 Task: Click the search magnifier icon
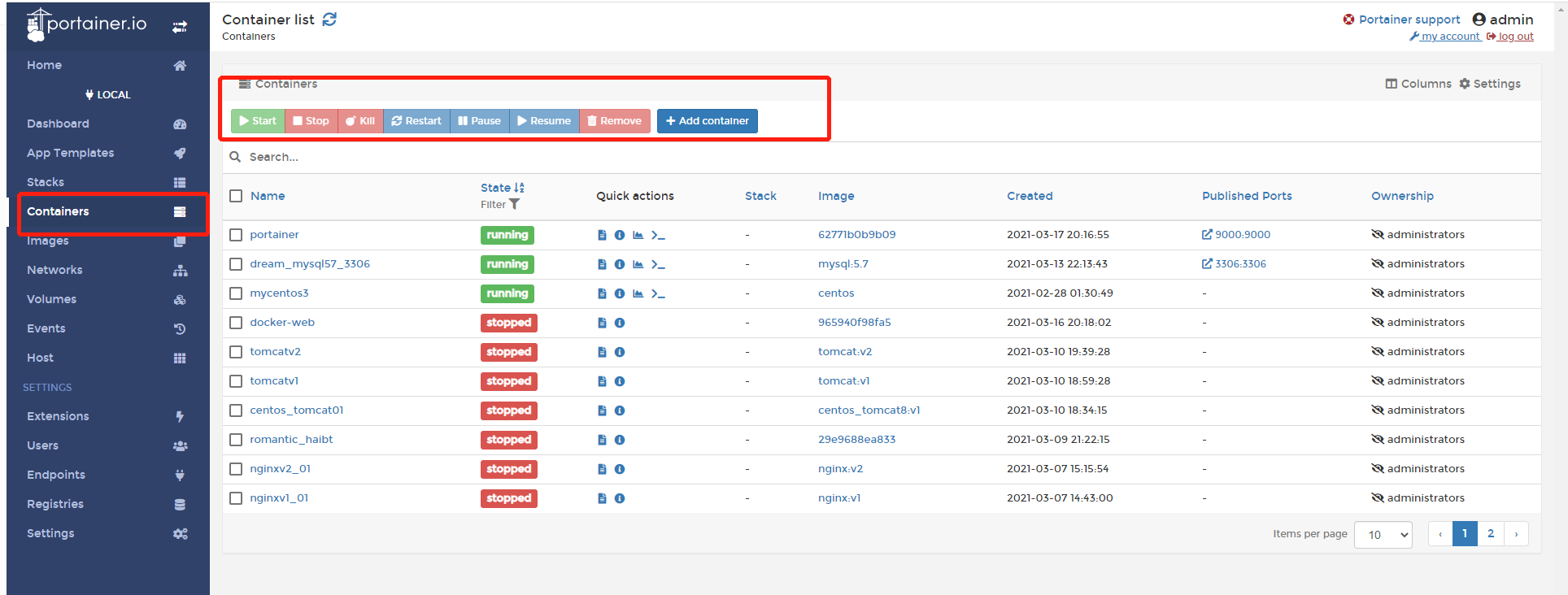(235, 157)
